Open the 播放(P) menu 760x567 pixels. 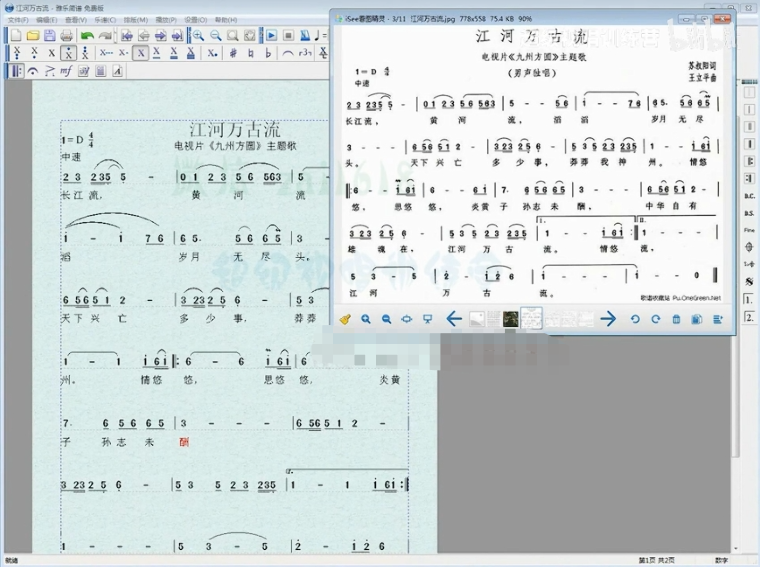(166, 19)
